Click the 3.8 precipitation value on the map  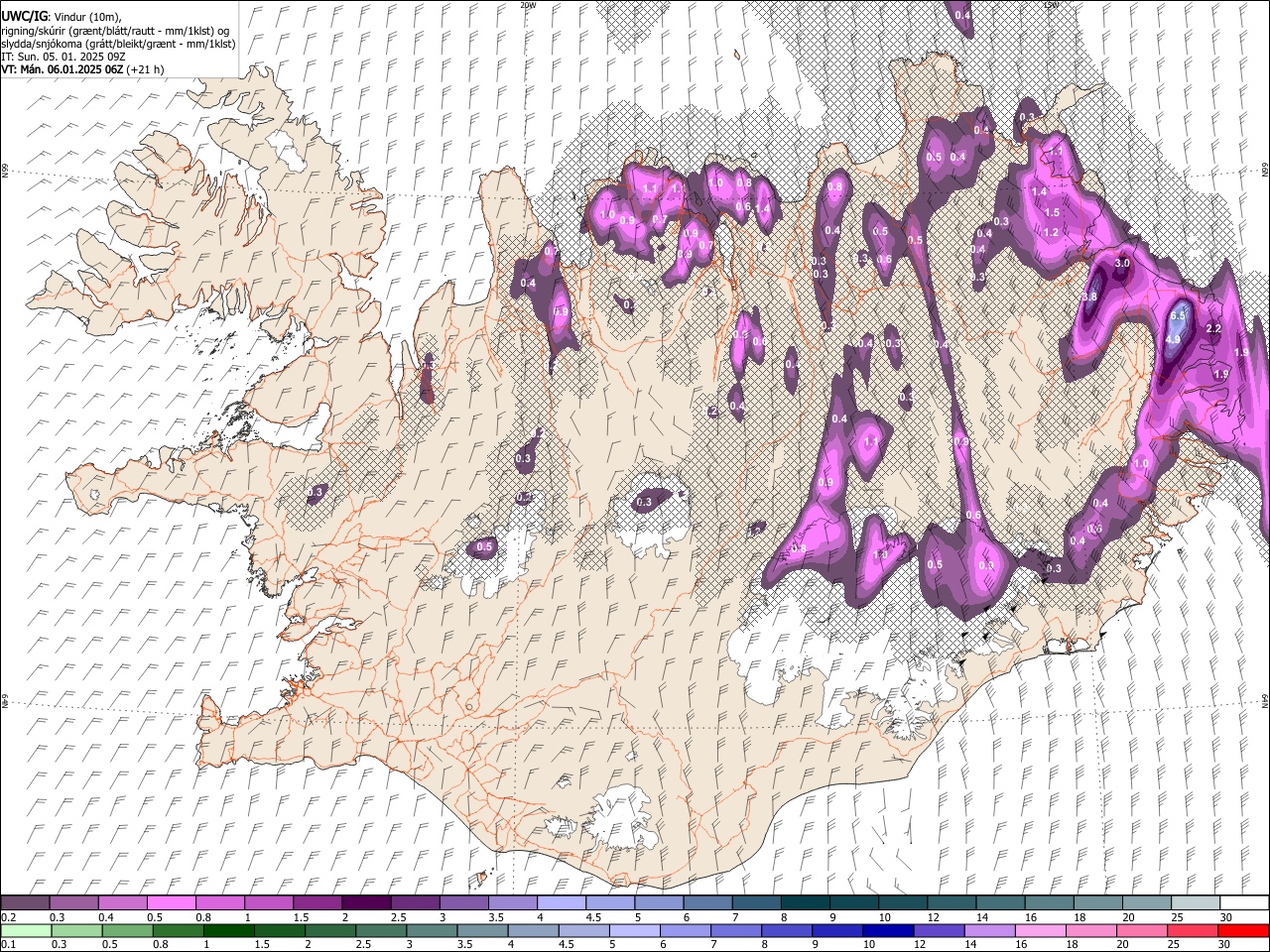pos(1089,297)
